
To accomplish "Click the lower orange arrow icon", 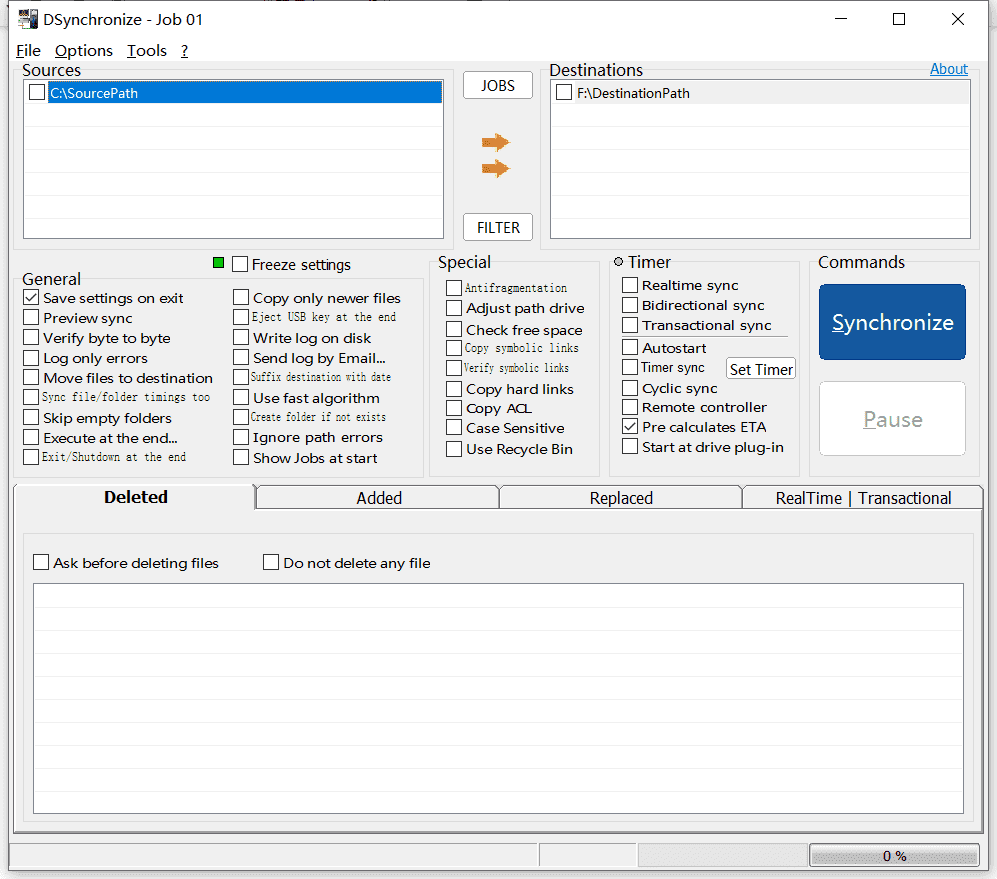I will click(495, 169).
